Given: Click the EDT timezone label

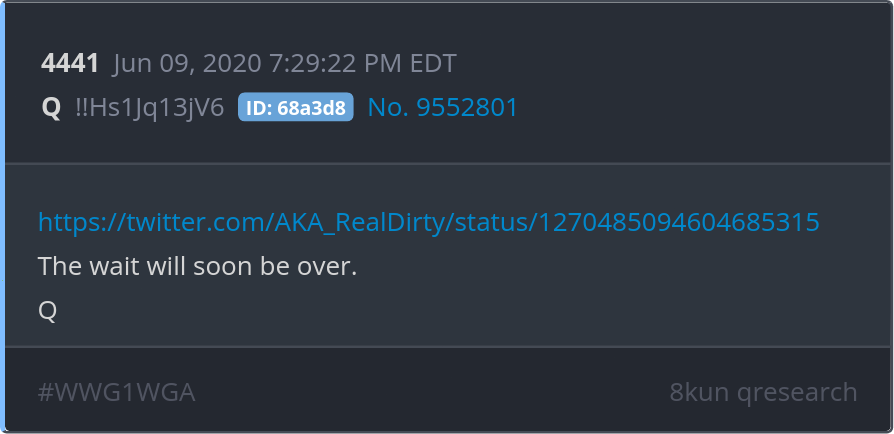Looking at the screenshot, I should point(433,63).
